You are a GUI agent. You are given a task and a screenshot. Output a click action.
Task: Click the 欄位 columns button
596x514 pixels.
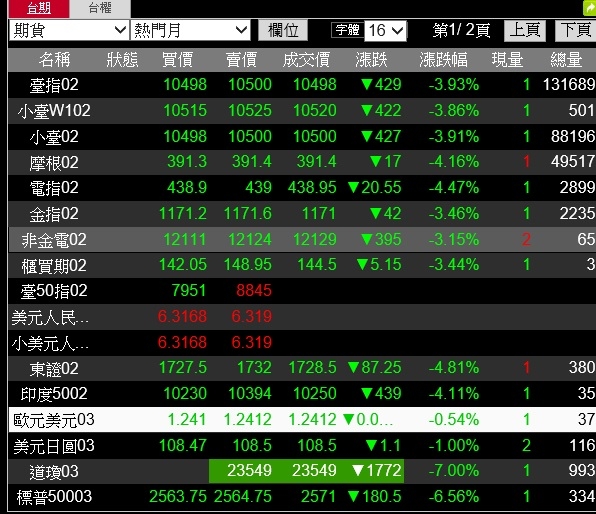click(283, 30)
